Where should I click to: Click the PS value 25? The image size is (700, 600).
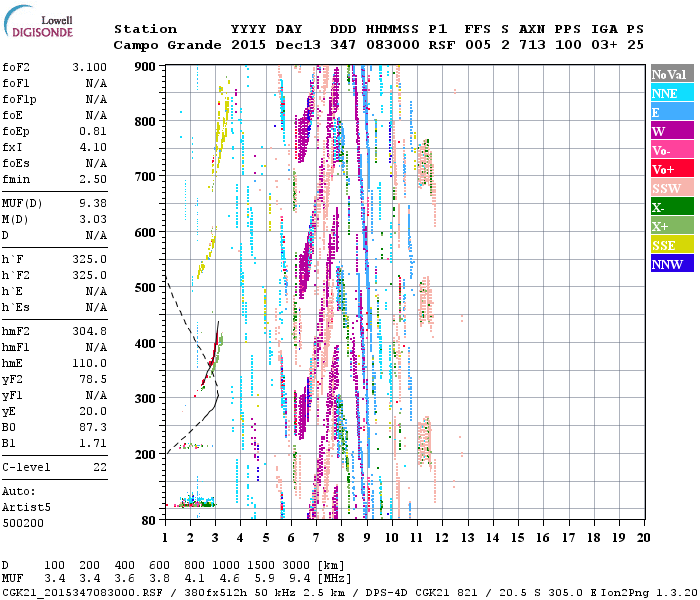point(635,45)
